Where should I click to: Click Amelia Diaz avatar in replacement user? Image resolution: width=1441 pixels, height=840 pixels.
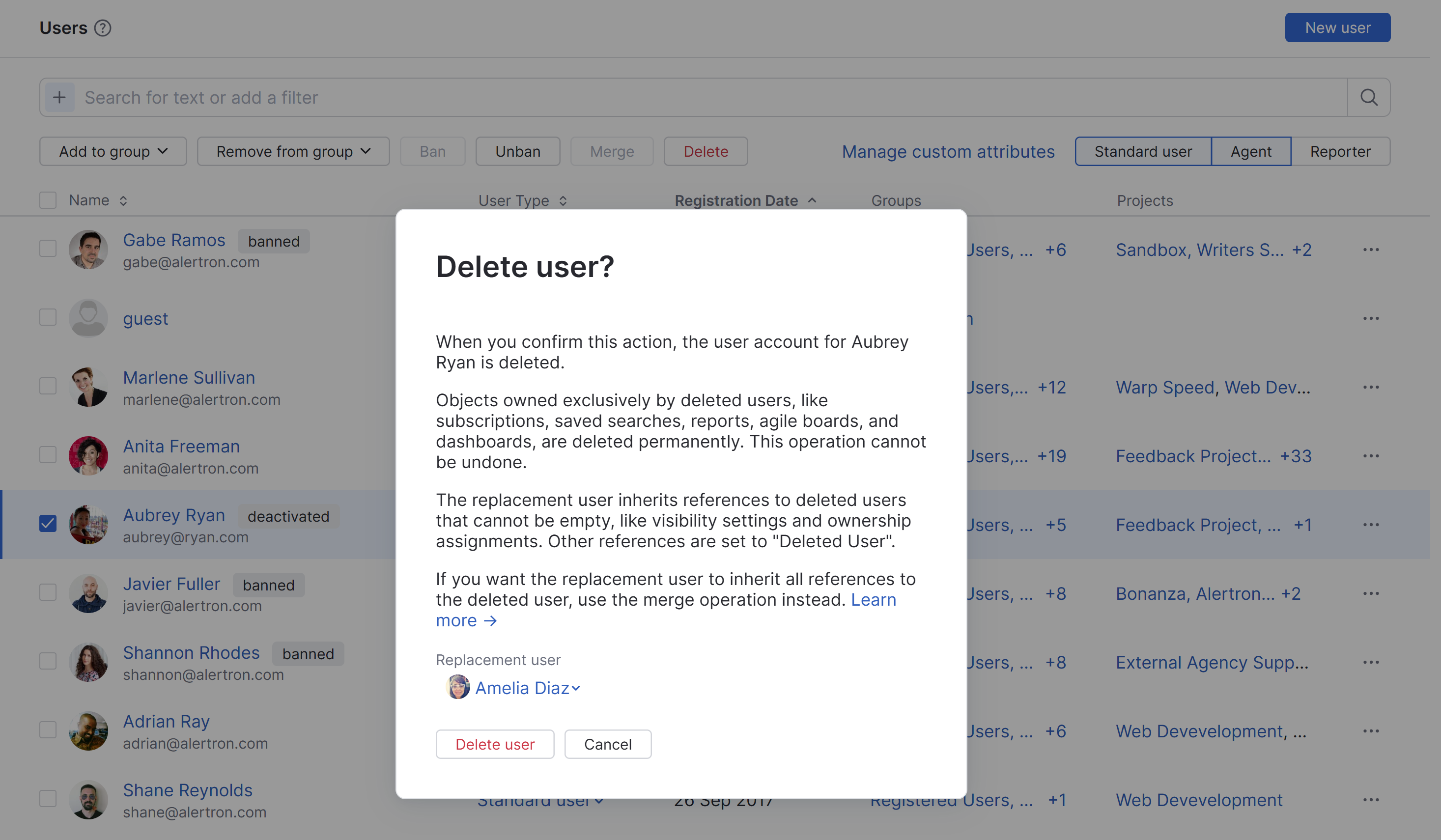(x=457, y=687)
